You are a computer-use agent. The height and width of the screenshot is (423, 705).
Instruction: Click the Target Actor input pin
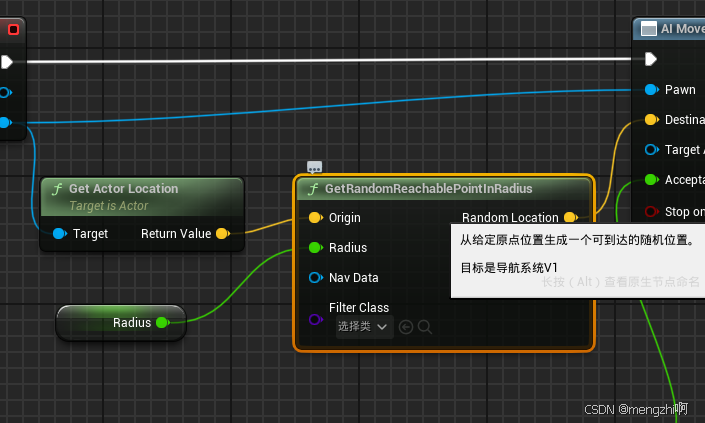pyautogui.click(x=651, y=149)
